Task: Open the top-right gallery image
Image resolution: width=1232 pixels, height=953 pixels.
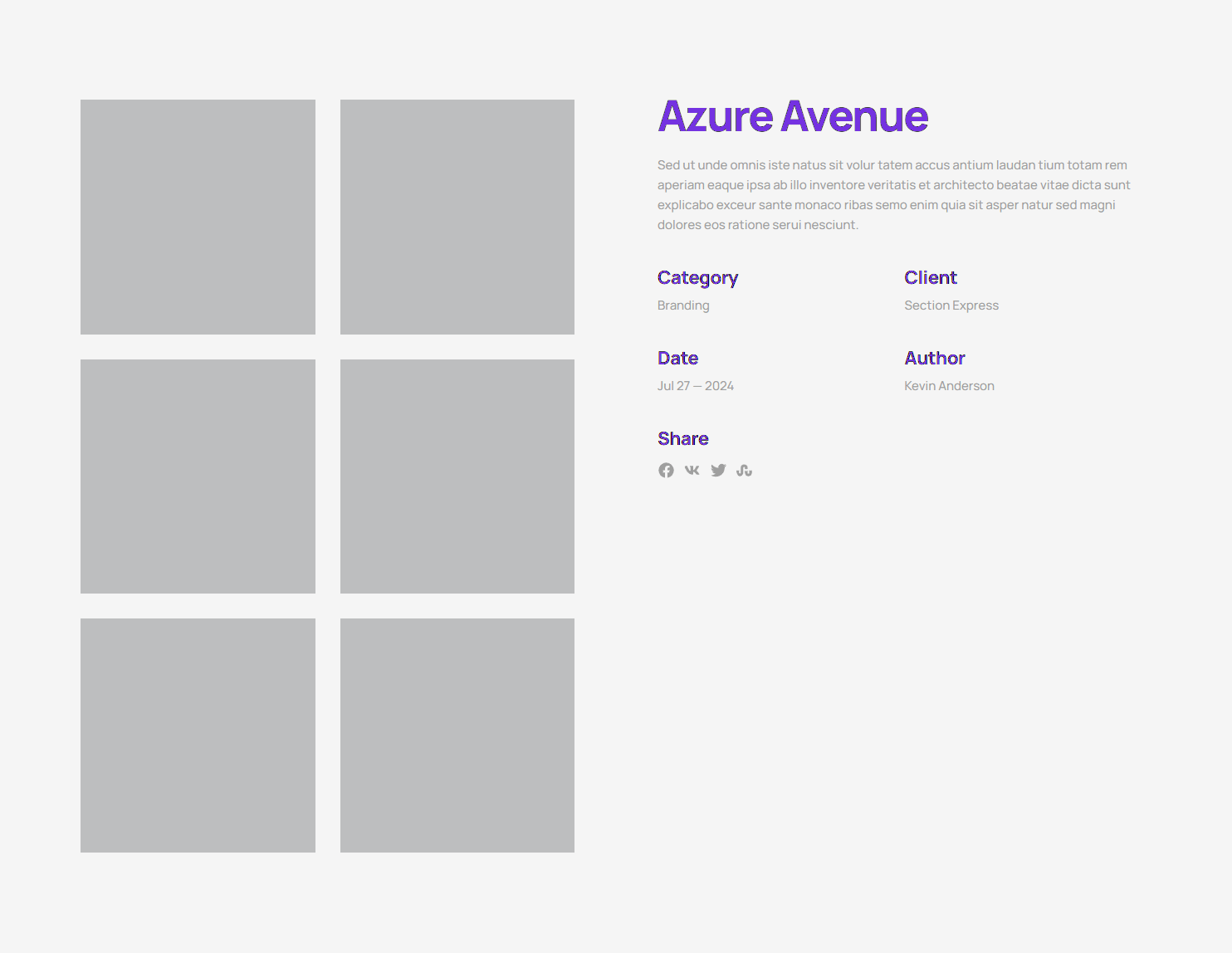Action: (x=457, y=217)
